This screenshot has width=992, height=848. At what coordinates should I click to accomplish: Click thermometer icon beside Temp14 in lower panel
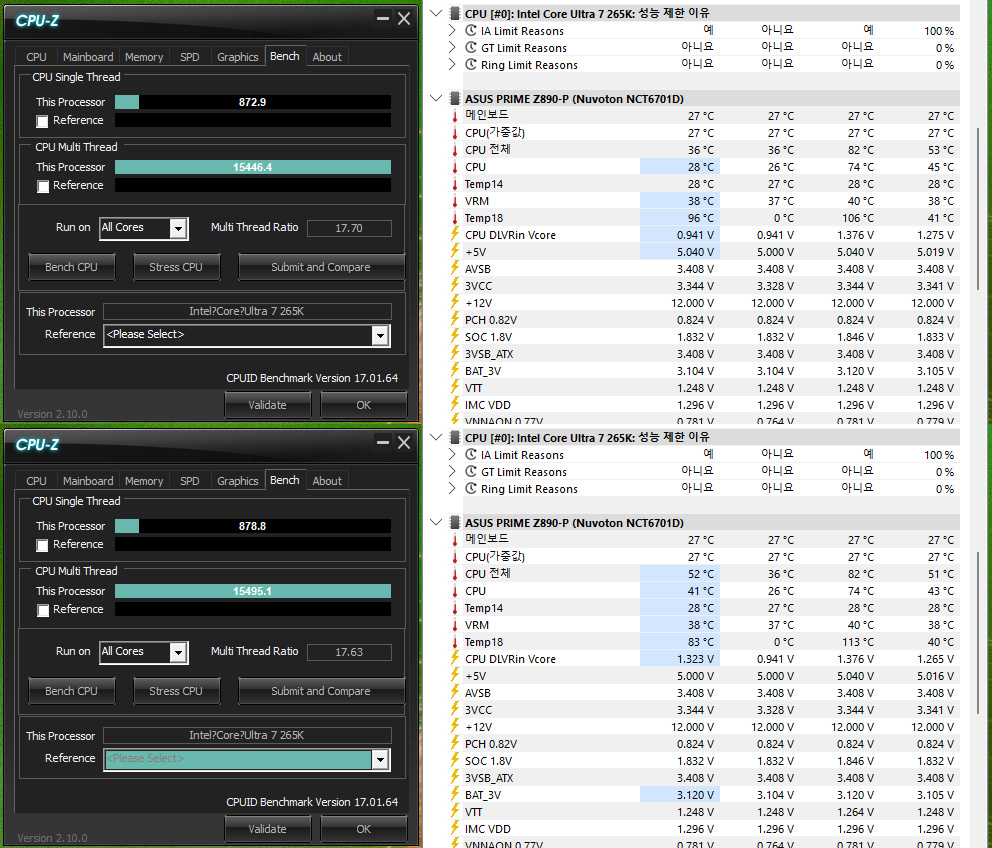(454, 608)
